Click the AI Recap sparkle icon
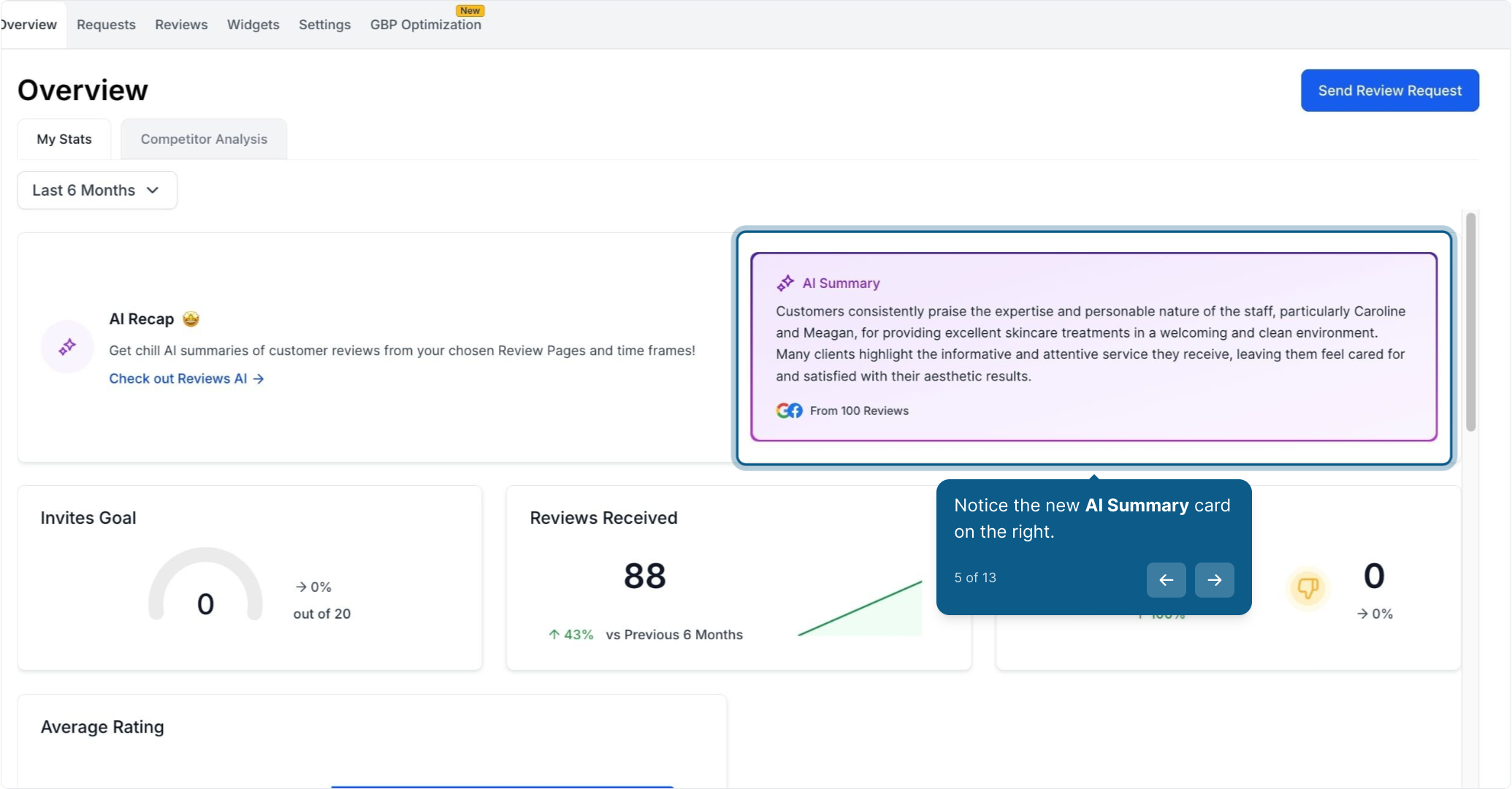Screen dimensions: 1512x789 point(67,347)
